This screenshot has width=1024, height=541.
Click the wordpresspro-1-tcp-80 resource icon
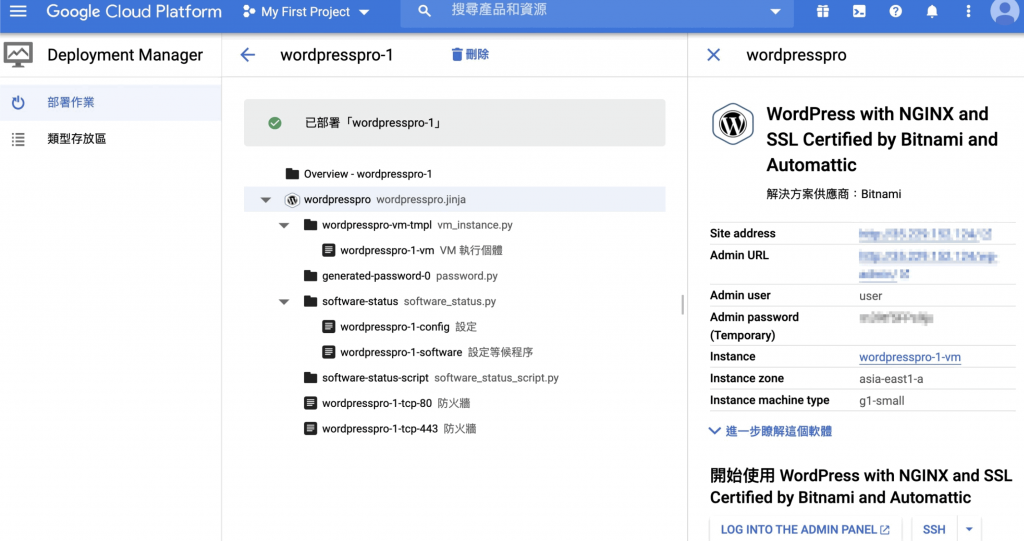(x=311, y=403)
